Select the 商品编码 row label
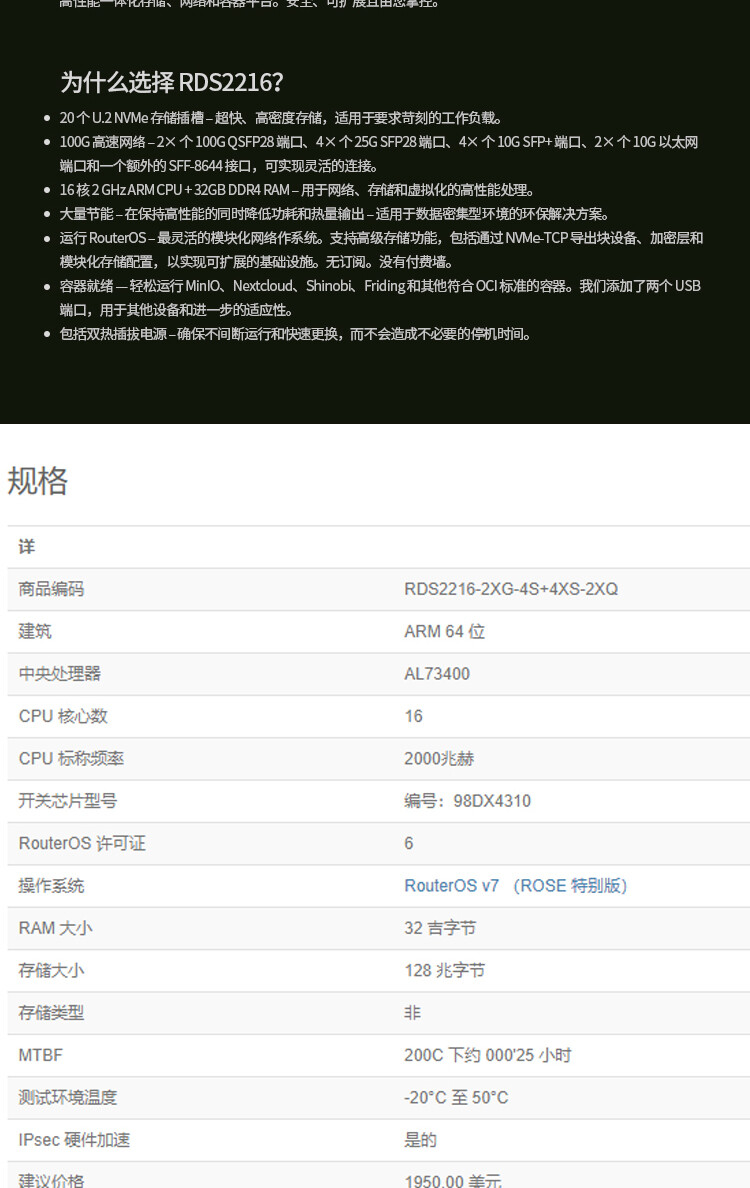750x1188 pixels. pos(52,589)
